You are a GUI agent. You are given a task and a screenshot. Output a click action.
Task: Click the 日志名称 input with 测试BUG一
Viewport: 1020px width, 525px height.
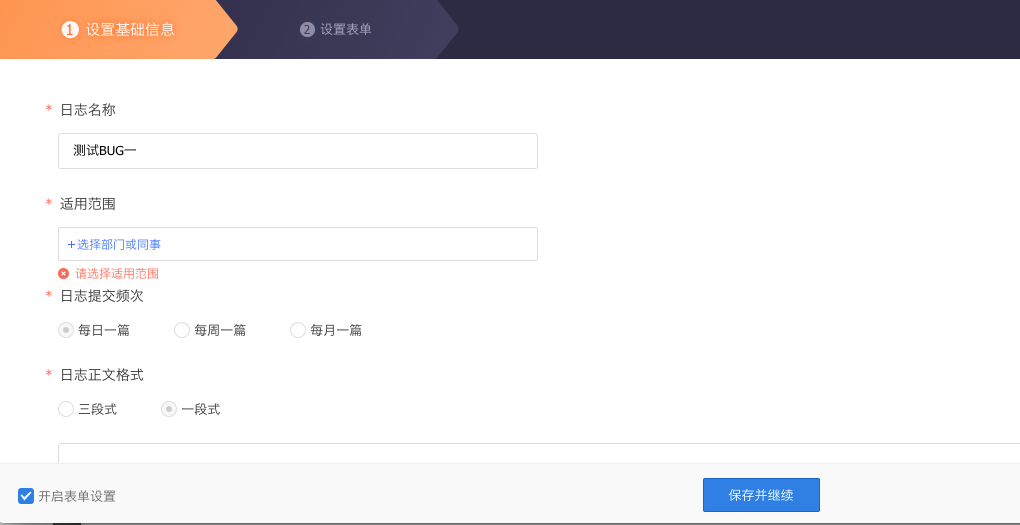298,151
